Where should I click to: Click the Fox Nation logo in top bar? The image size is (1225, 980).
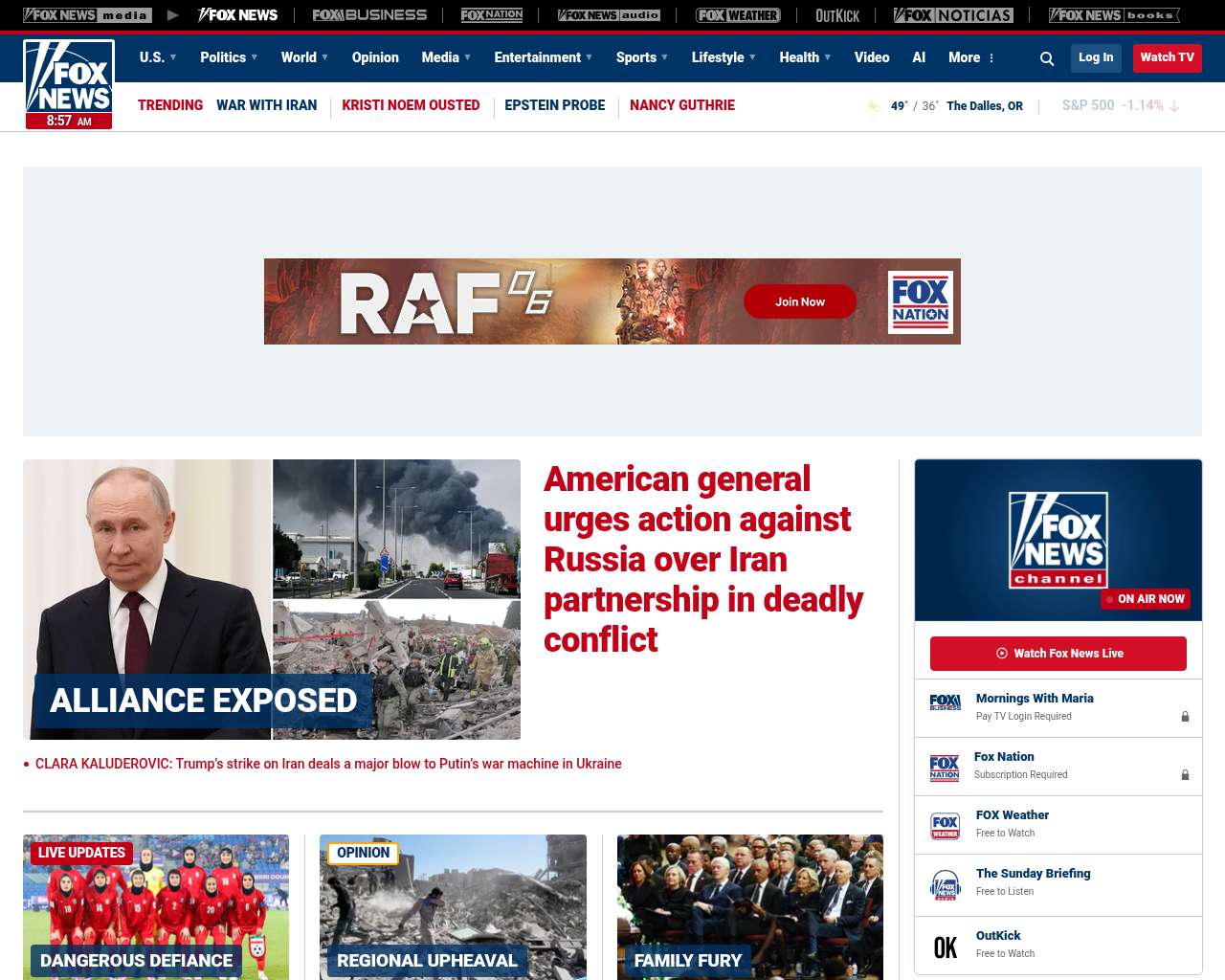click(x=492, y=15)
